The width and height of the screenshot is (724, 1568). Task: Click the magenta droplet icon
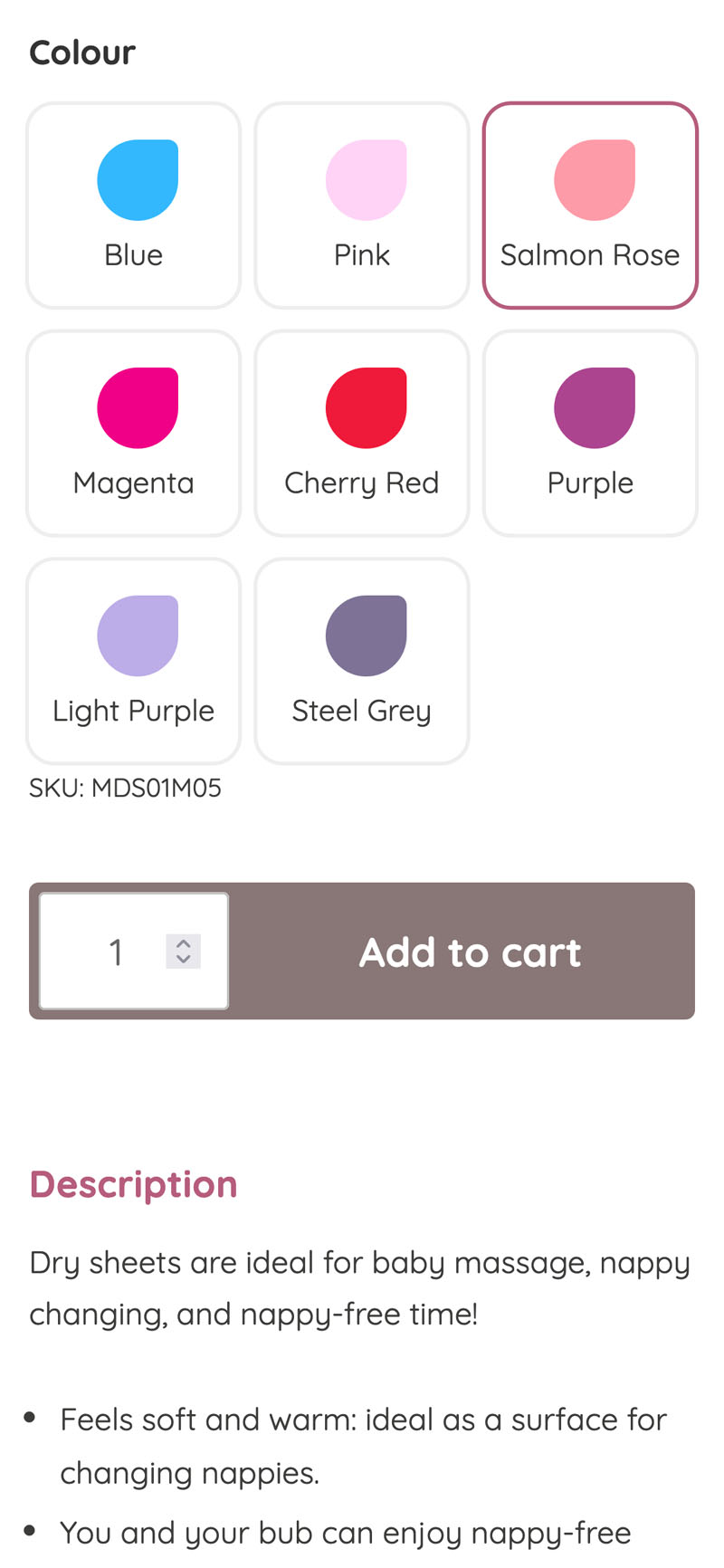[x=138, y=408]
